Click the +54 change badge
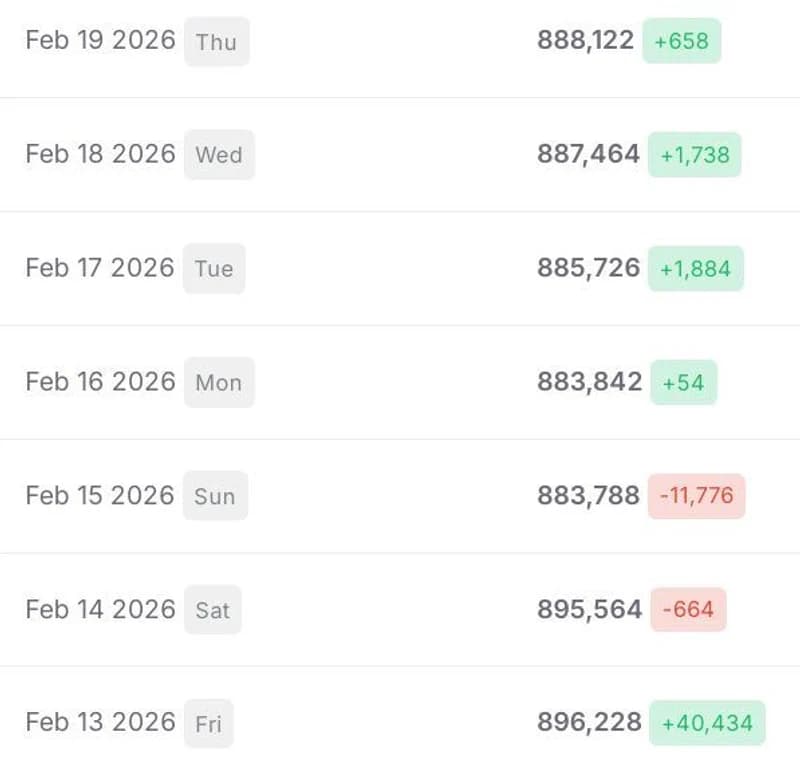This screenshot has height=768, width=800. 684,382
